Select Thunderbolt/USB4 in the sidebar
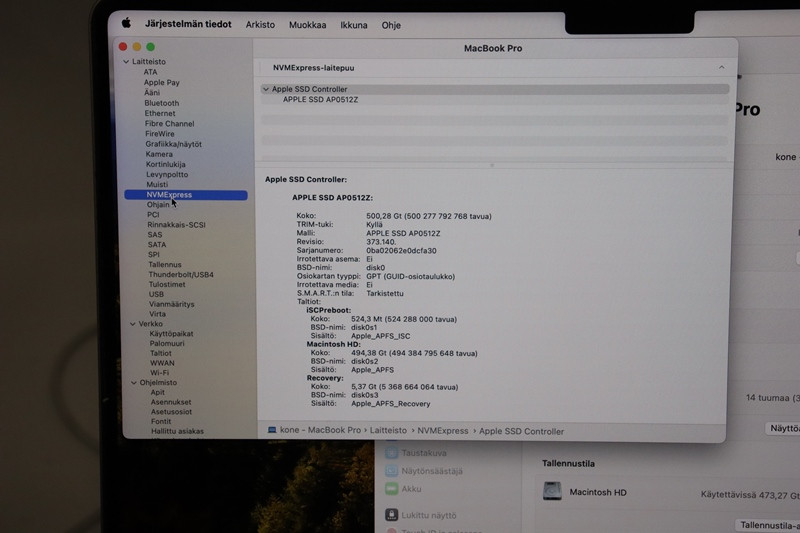The width and height of the screenshot is (800, 533). [x=181, y=274]
